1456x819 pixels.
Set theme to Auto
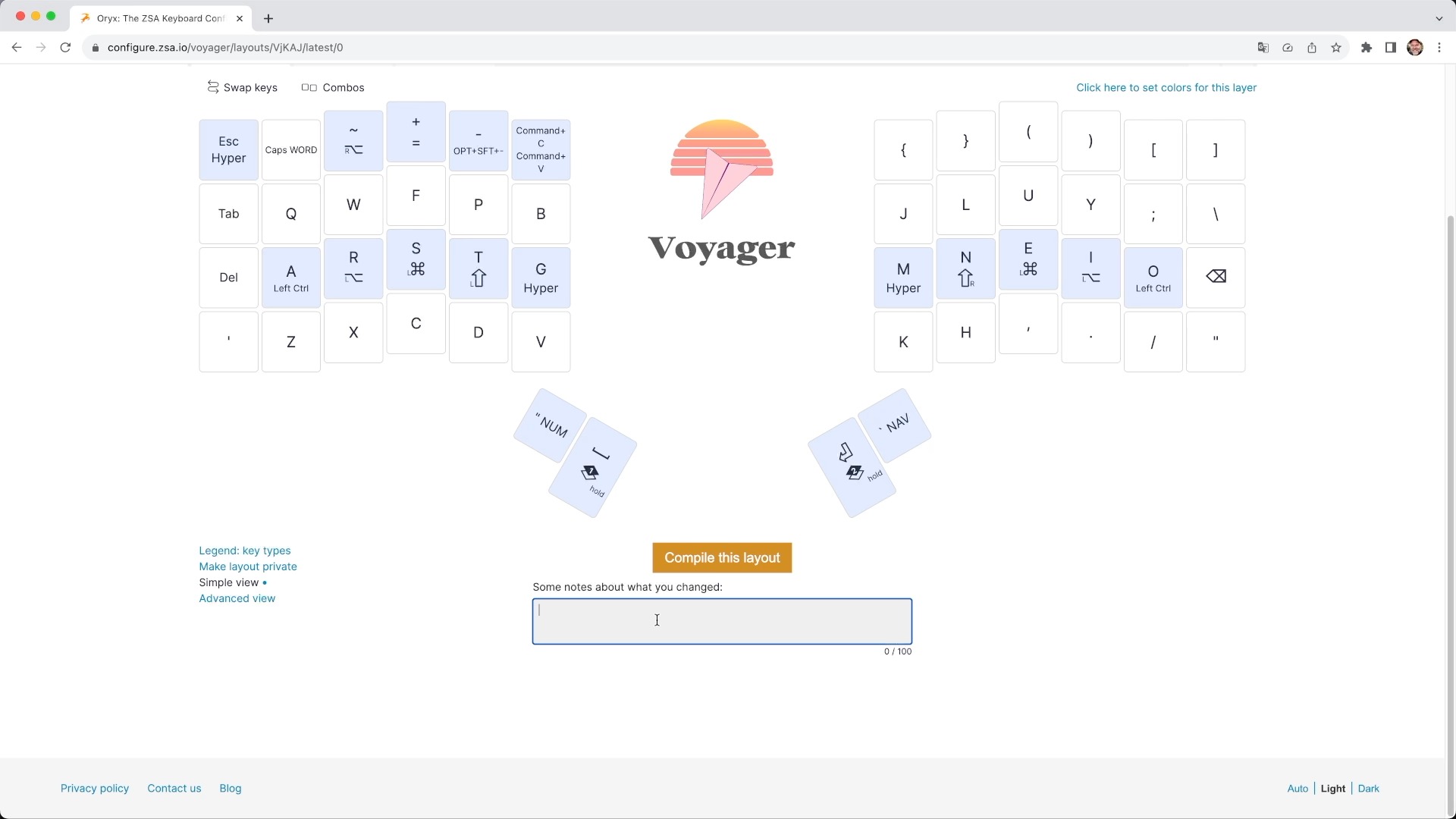1298,789
